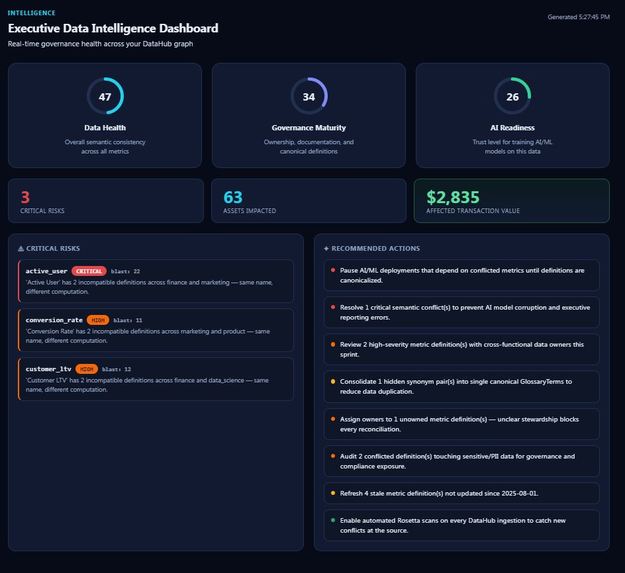Select the 'Review 2 high-severity metric' action
625x573 pixels.
[462, 349]
